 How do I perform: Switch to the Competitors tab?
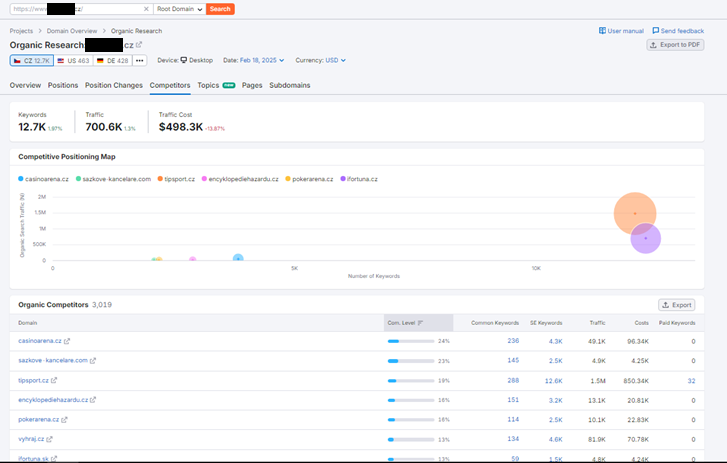click(170, 85)
